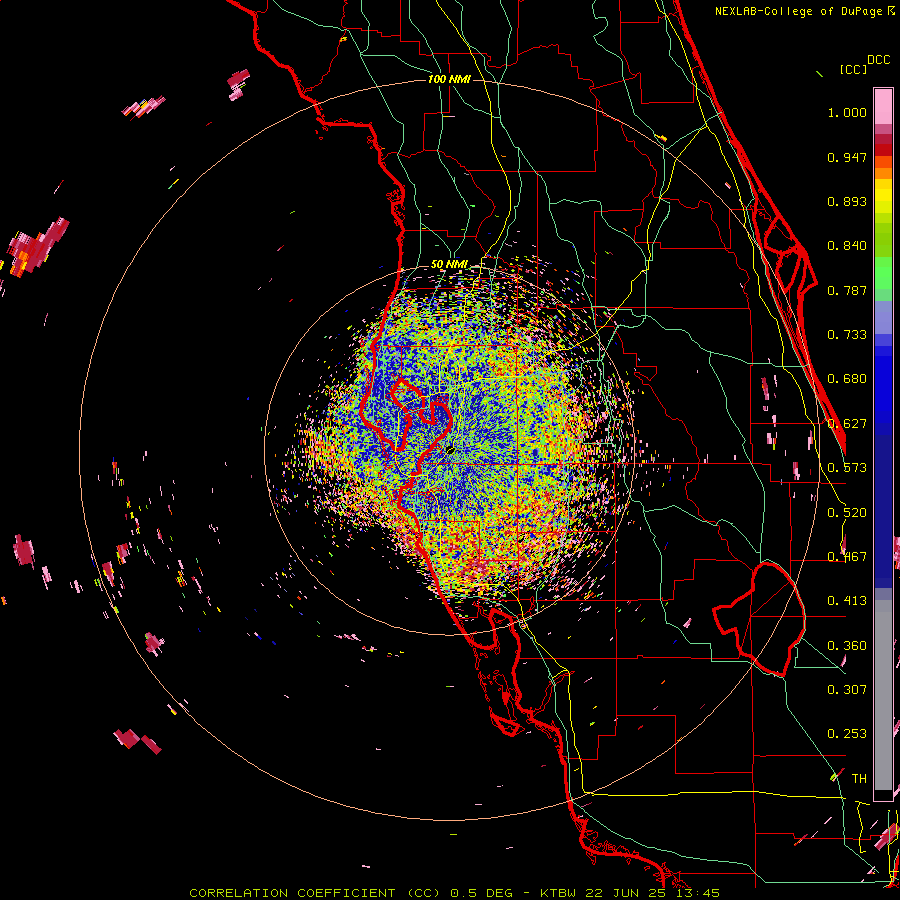
Task: Click the 1.000 color scale value
Action: tap(847, 112)
